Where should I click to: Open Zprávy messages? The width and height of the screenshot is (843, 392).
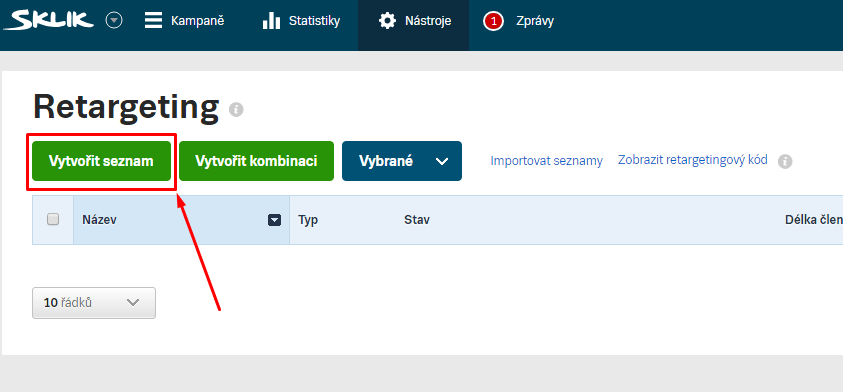point(534,21)
